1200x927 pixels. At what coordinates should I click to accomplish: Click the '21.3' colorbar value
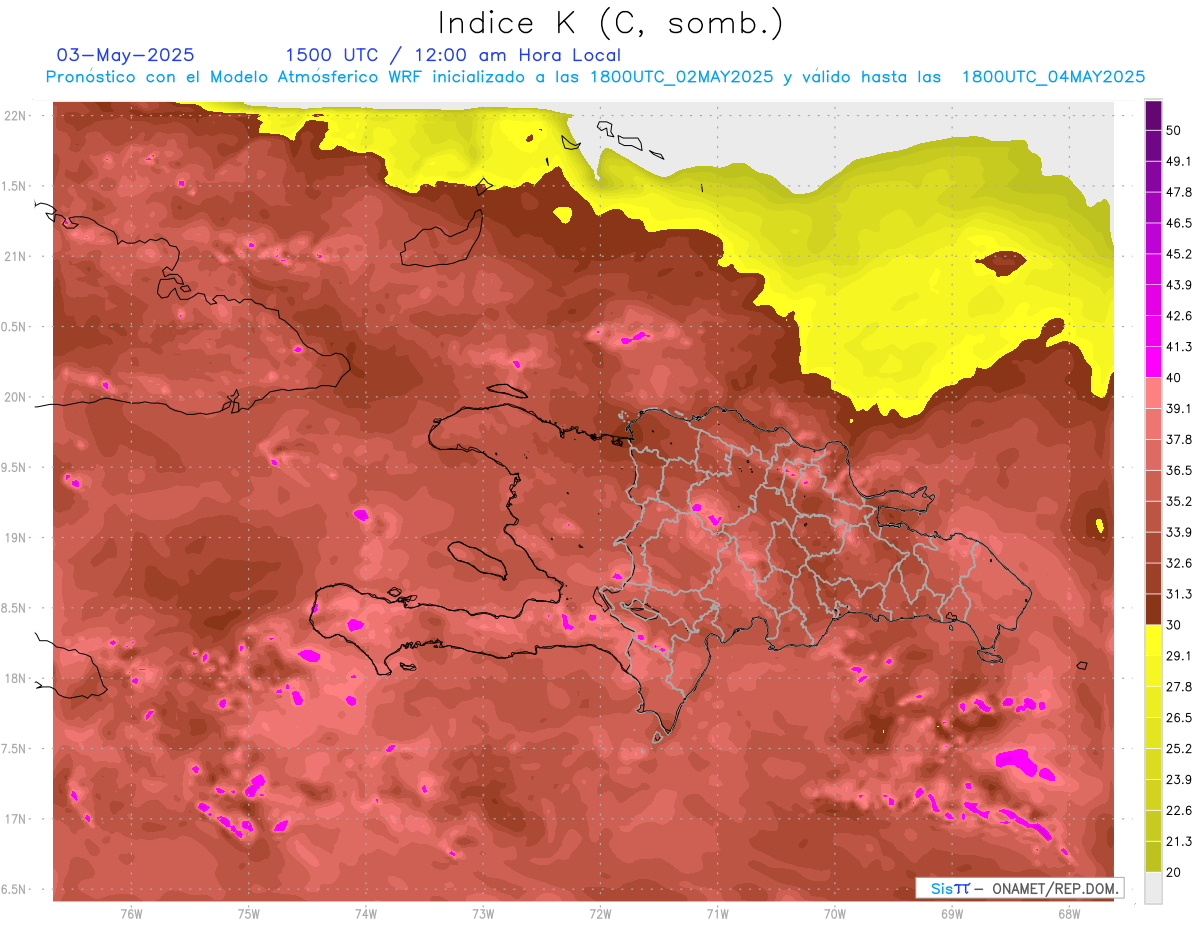(x=1179, y=841)
